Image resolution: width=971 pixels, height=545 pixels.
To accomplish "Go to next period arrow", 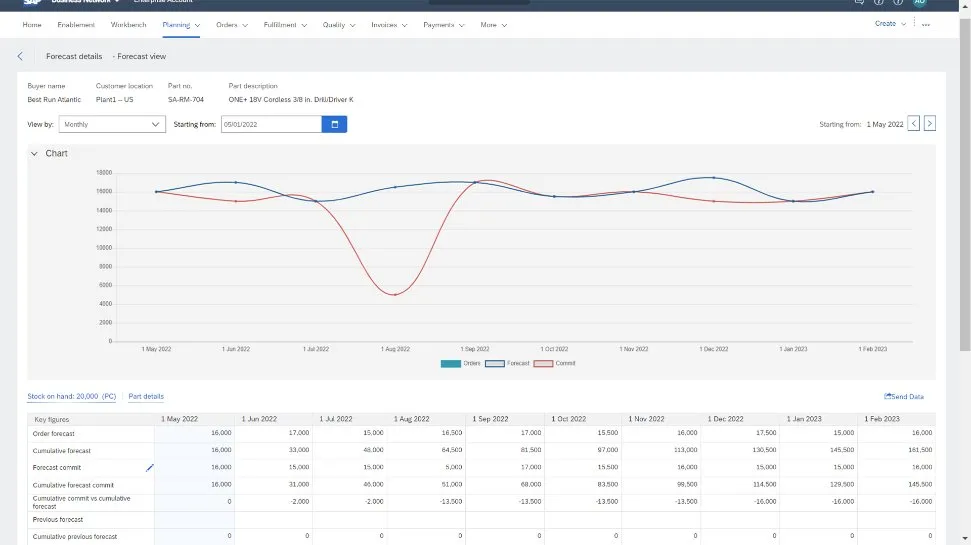I will [x=930, y=124].
